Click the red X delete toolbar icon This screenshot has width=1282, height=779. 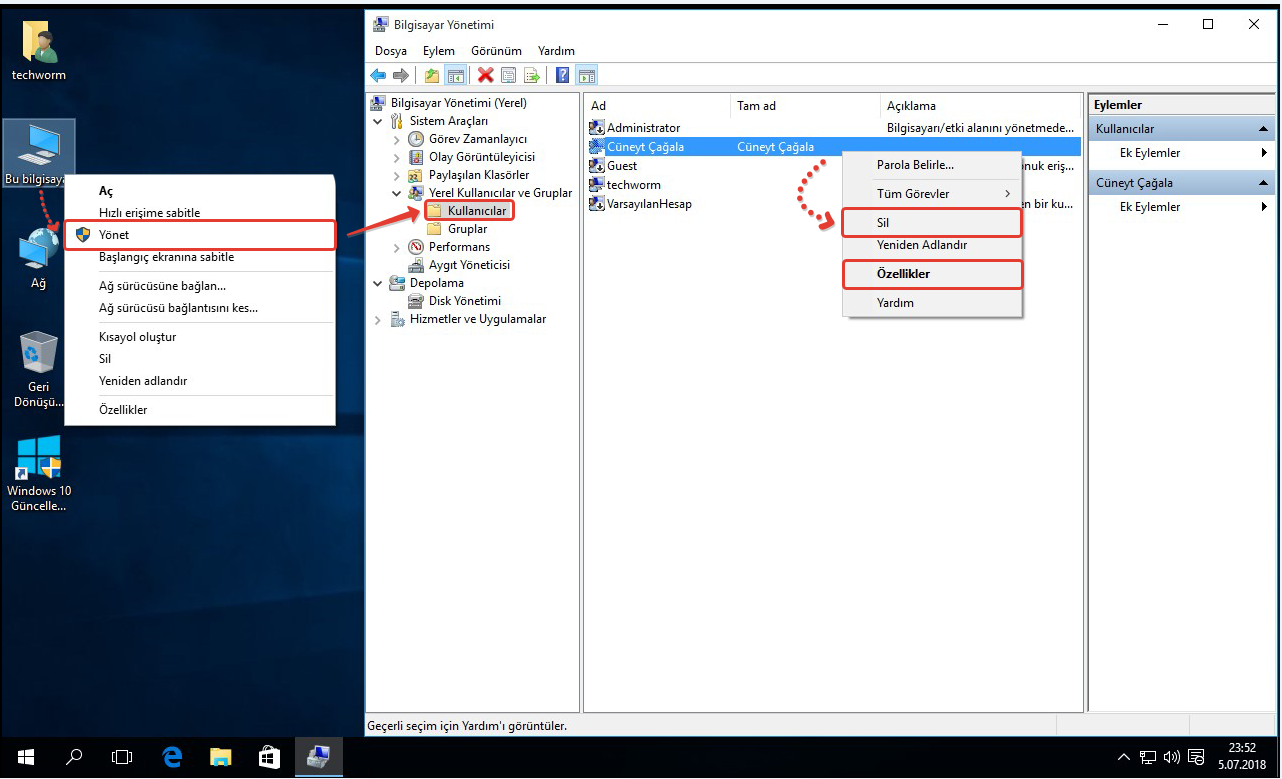[x=485, y=76]
